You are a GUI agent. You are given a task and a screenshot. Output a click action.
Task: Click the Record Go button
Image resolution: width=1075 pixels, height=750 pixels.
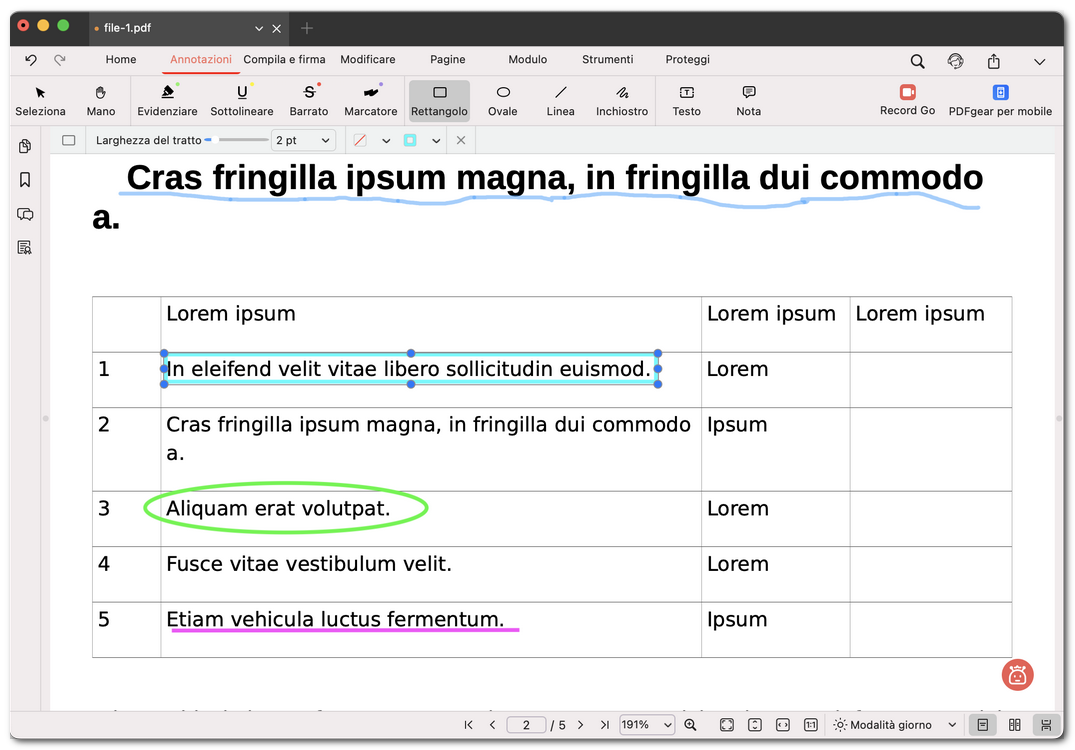(907, 100)
